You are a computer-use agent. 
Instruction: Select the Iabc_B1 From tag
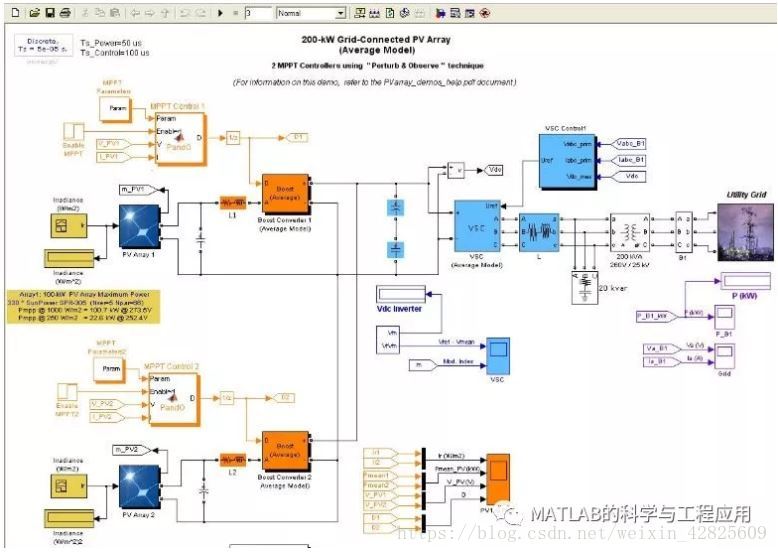click(628, 160)
